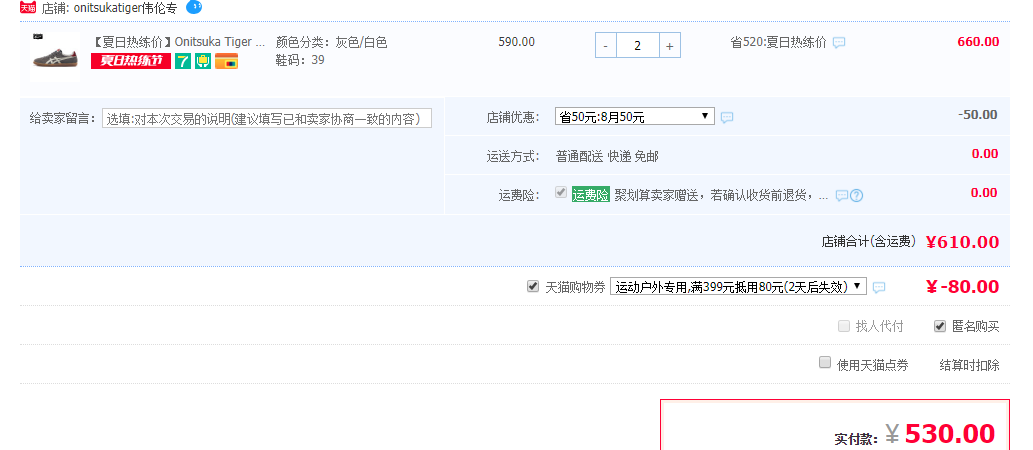The width and height of the screenshot is (1033, 450).
Task: Click the shop name onitsukatiger伟伦专
Action: (126, 9)
